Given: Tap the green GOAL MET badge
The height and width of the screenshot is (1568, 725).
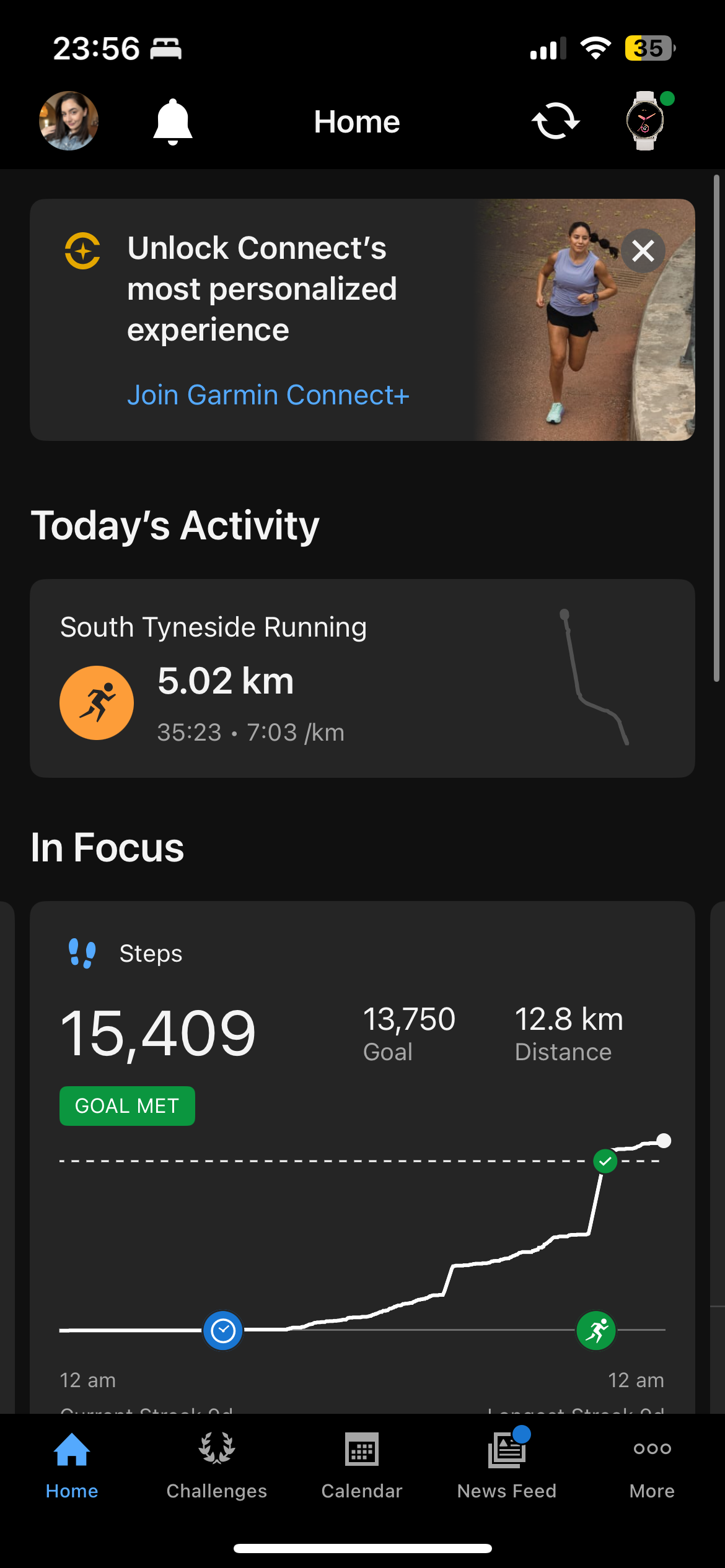Looking at the screenshot, I should coord(127,1106).
